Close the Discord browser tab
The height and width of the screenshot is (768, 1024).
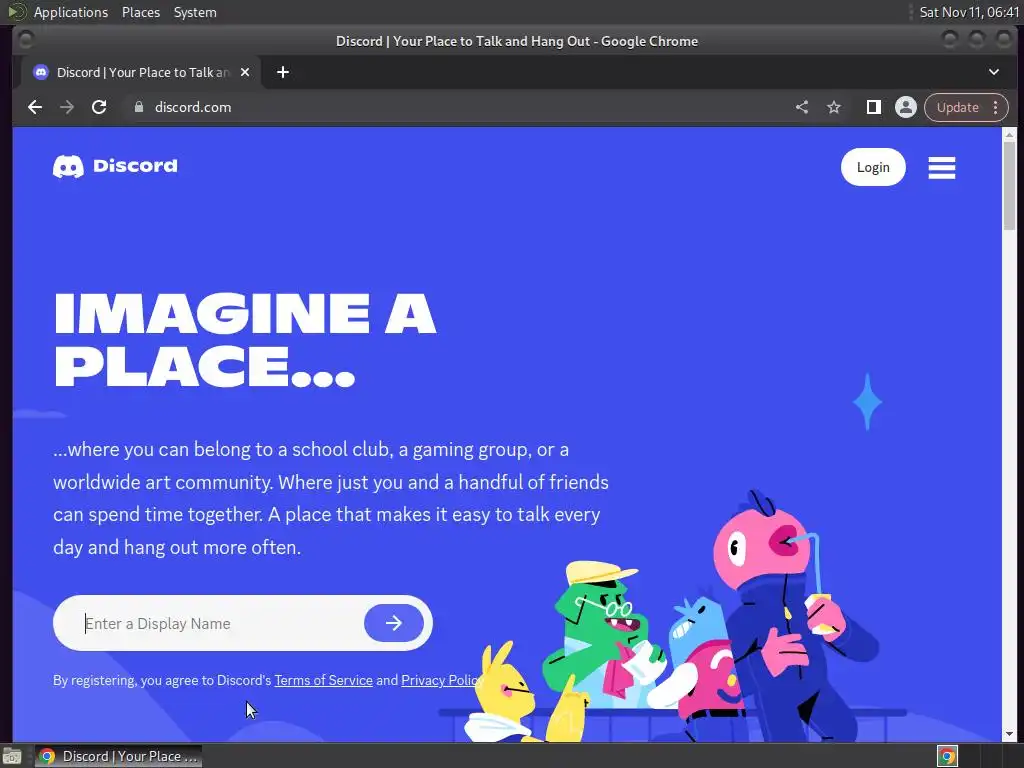pos(245,72)
